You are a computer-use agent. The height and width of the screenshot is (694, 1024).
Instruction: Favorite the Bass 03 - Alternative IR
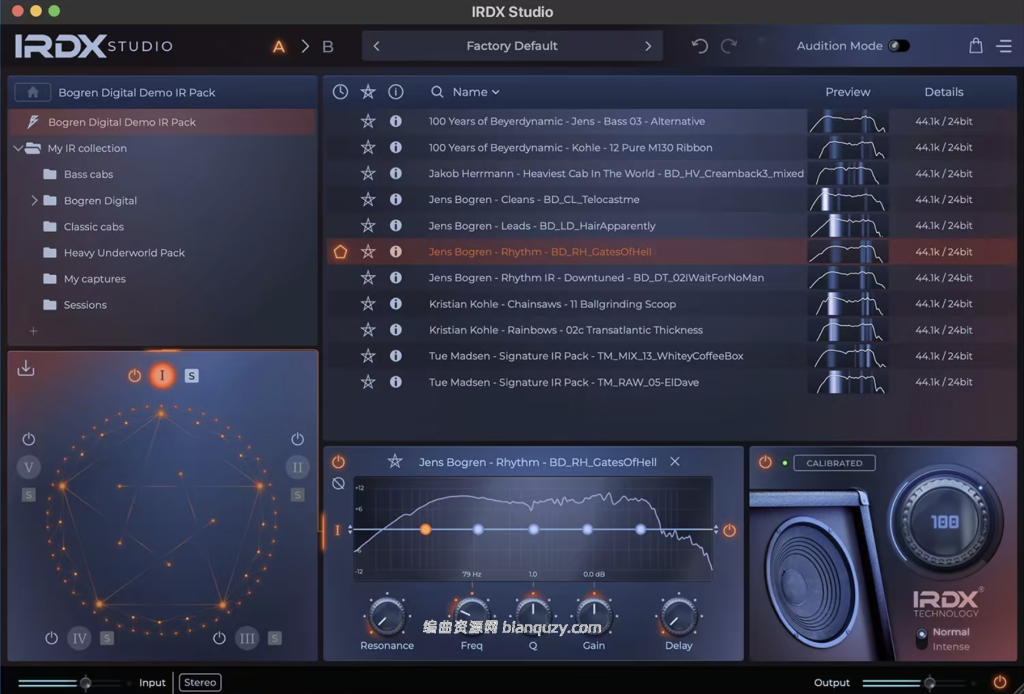pos(368,121)
